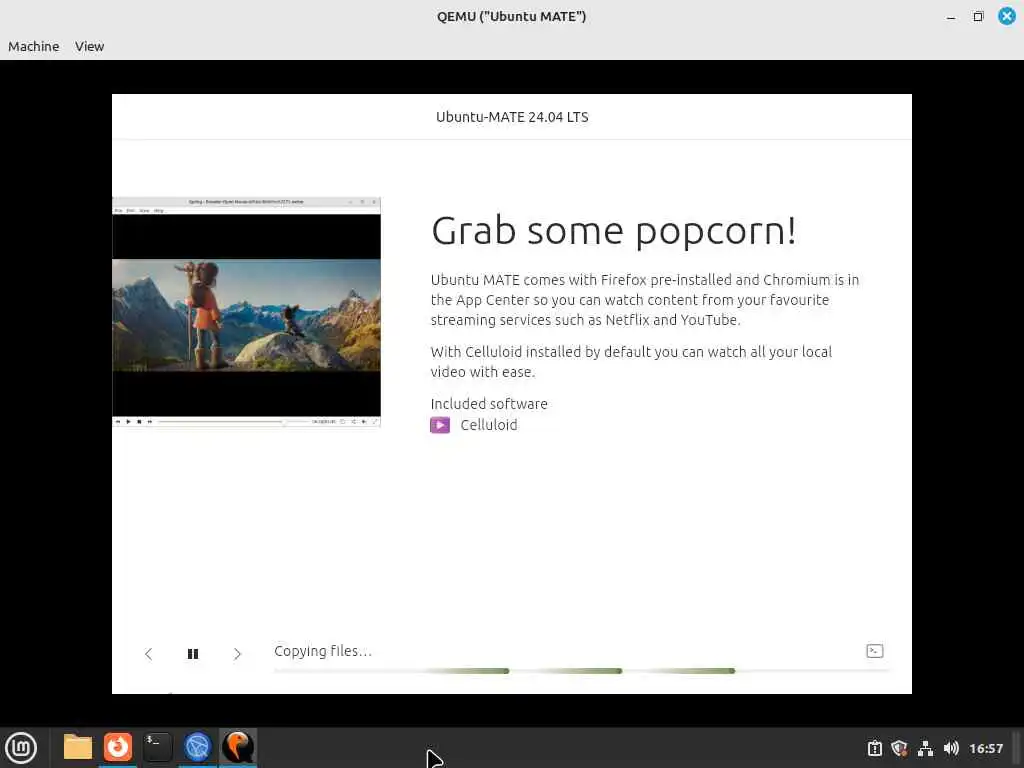The width and height of the screenshot is (1024, 768).
Task: Open the Terminal from the taskbar
Action: click(x=157, y=747)
